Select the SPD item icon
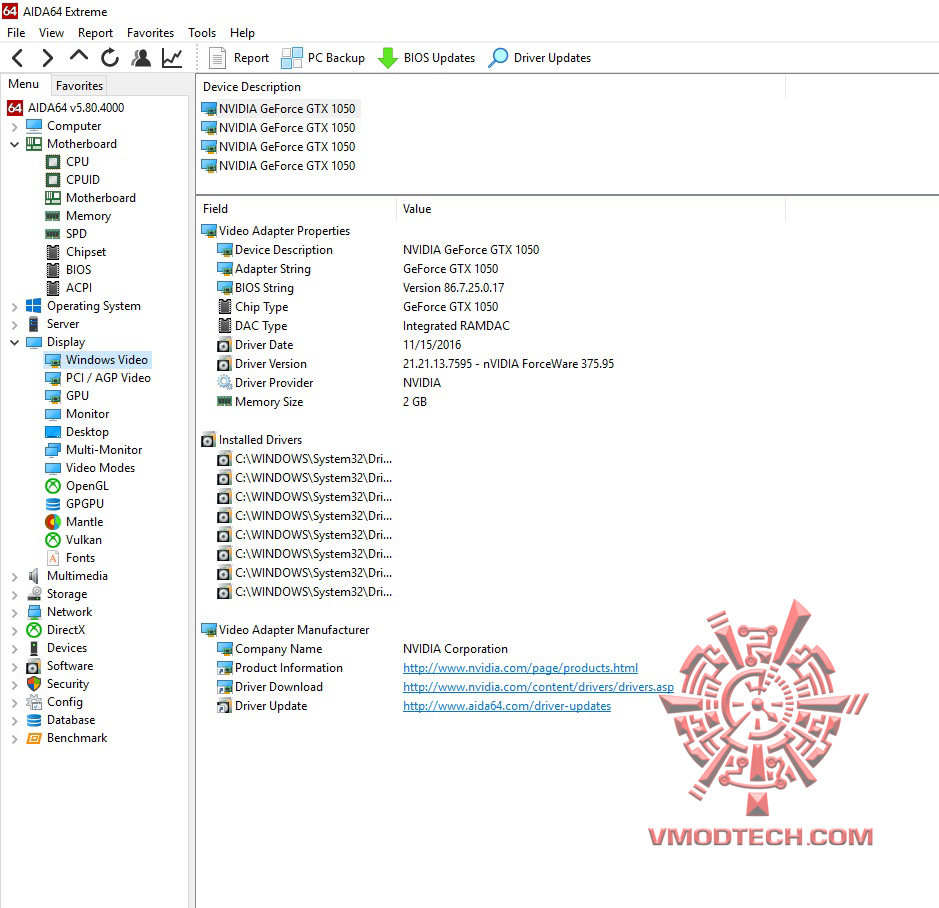The height and width of the screenshot is (908, 939). coord(53,234)
